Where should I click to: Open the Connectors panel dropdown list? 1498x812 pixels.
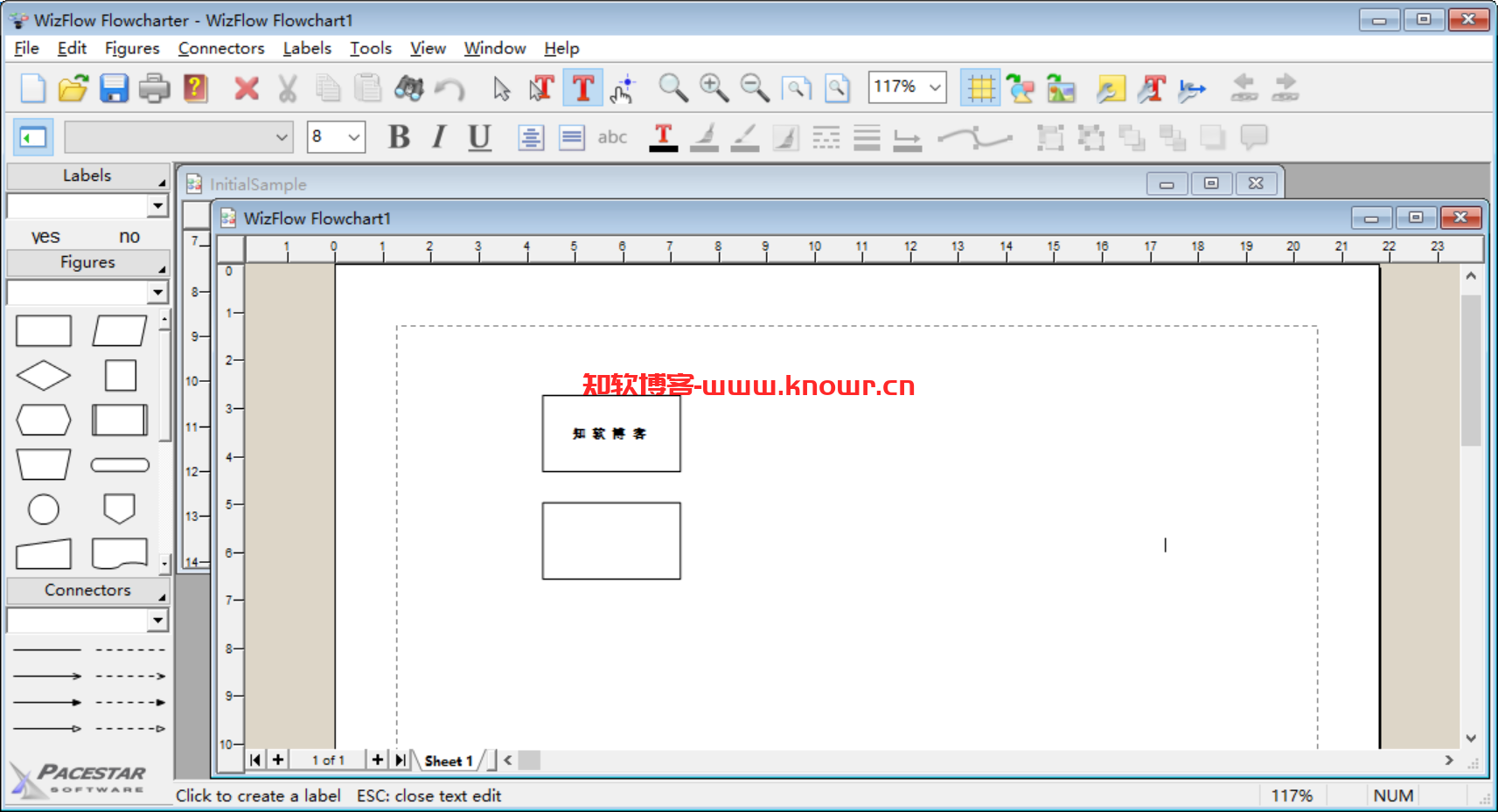pos(157,621)
